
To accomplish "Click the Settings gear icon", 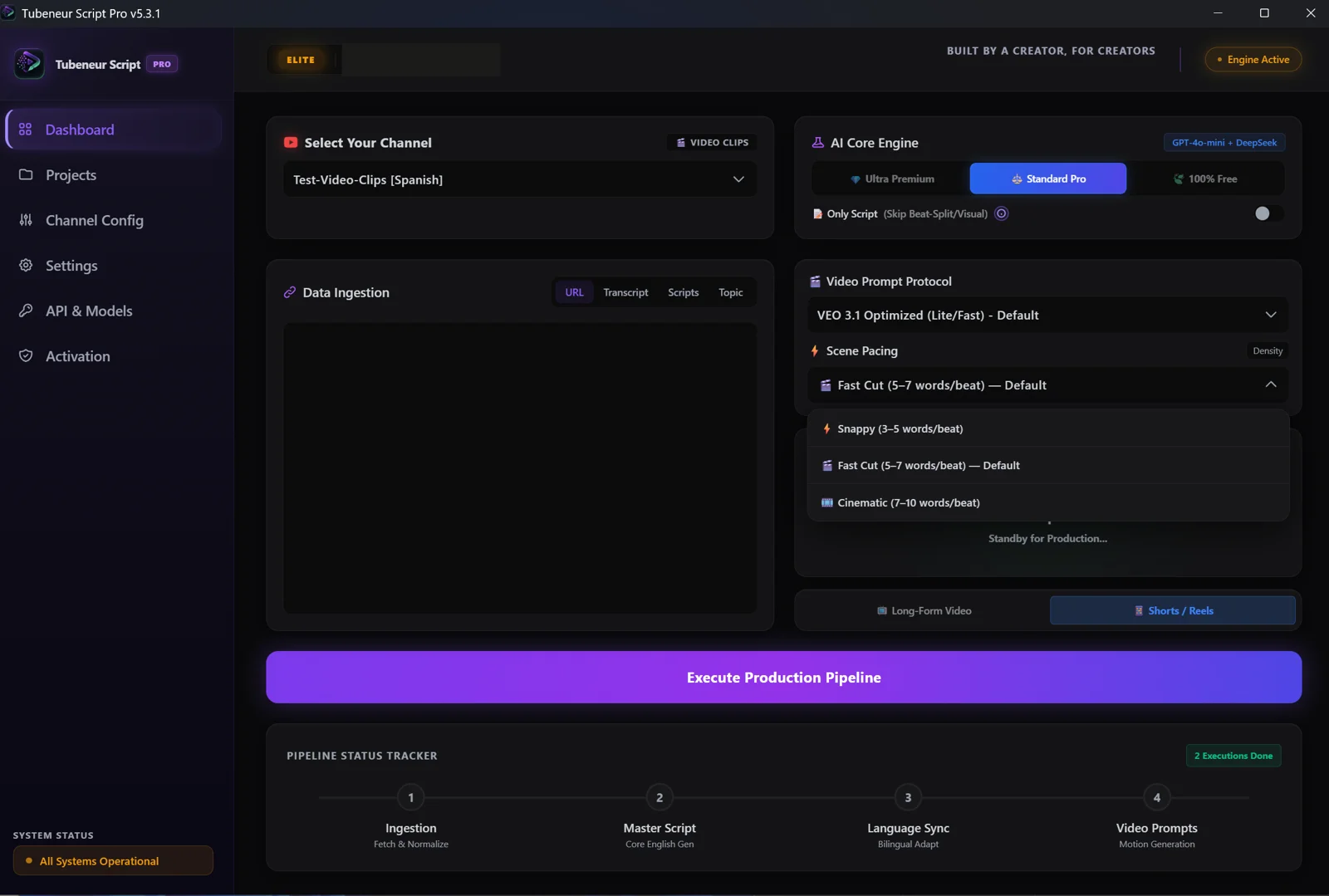I will [26, 266].
